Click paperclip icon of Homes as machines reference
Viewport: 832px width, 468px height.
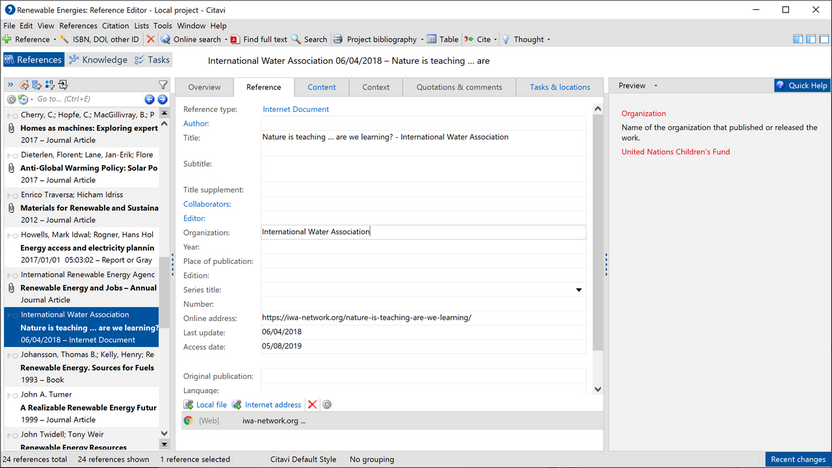(x=11, y=128)
